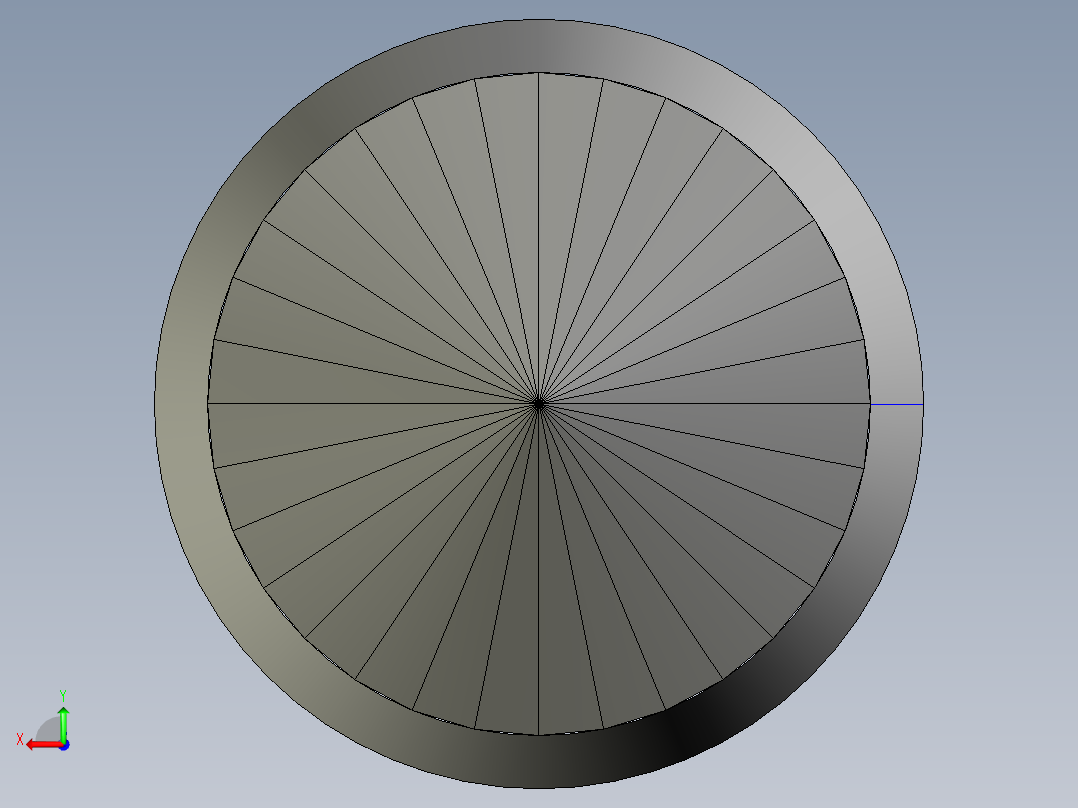Click the red "X" label of the triad
Viewport: 1078px width, 808px height.
pos(20,740)
